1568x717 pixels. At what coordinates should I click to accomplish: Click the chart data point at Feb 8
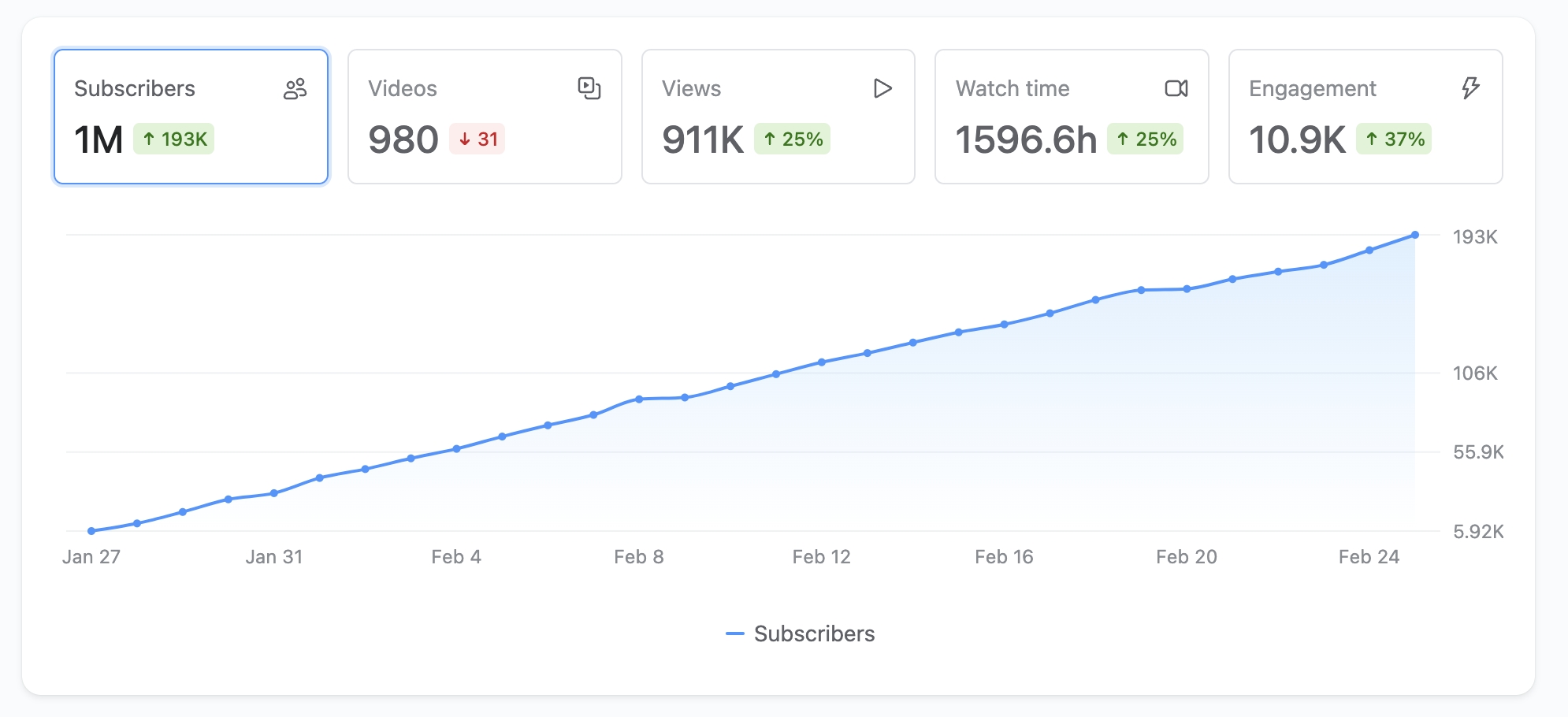pyautogui.click(x=639, y=399)
